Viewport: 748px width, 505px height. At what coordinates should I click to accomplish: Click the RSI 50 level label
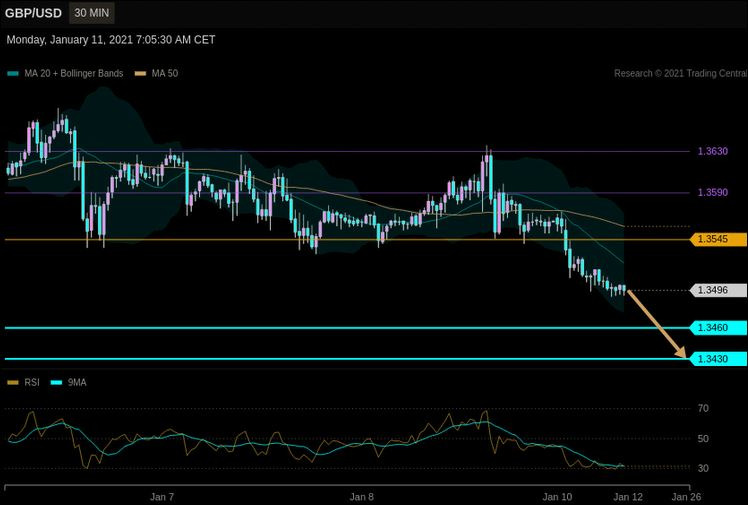pyautogui.click(x=703, y=438)
